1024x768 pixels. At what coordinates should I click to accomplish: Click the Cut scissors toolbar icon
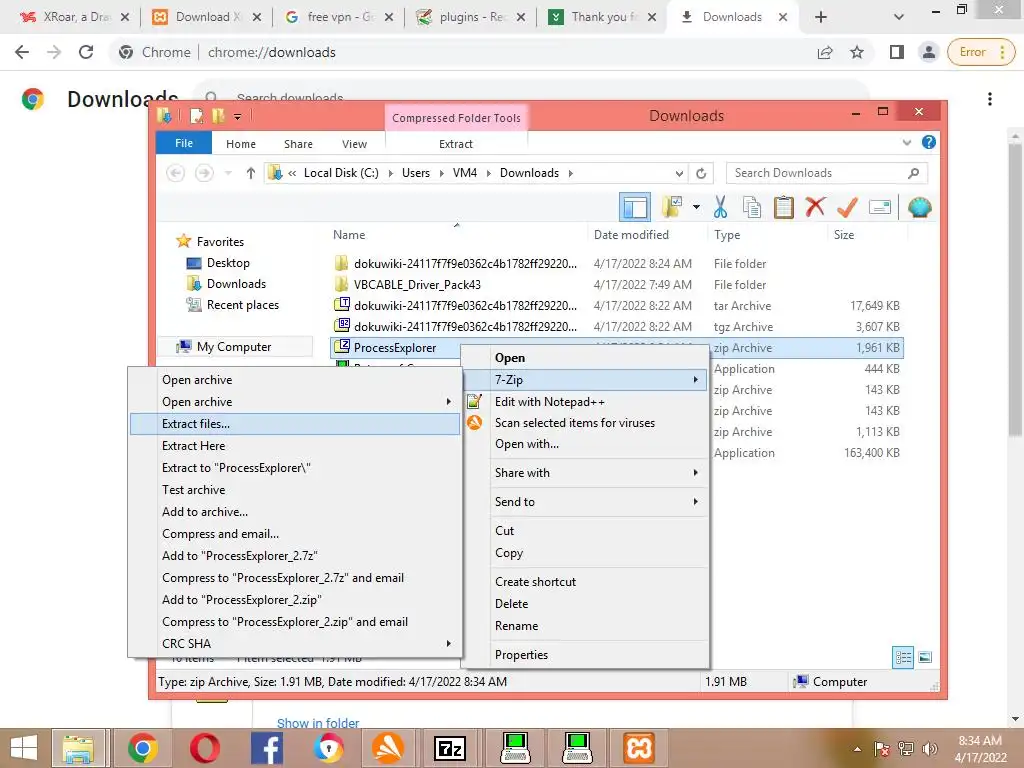point(720,208)
